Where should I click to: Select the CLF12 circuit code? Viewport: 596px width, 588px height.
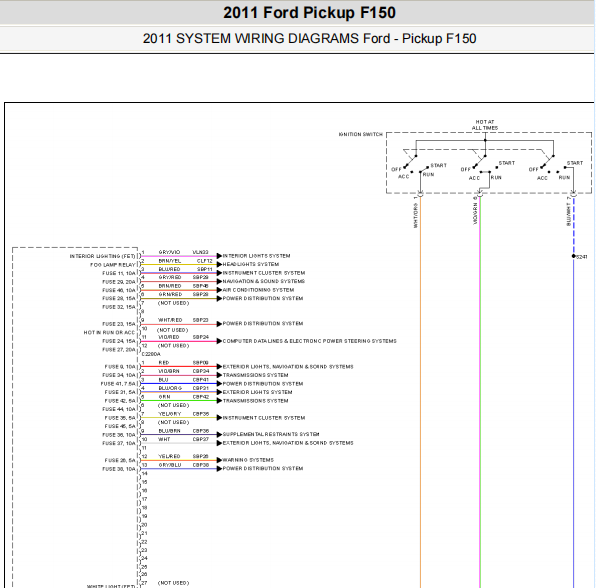pyautogui.click(x=204, y=261)
